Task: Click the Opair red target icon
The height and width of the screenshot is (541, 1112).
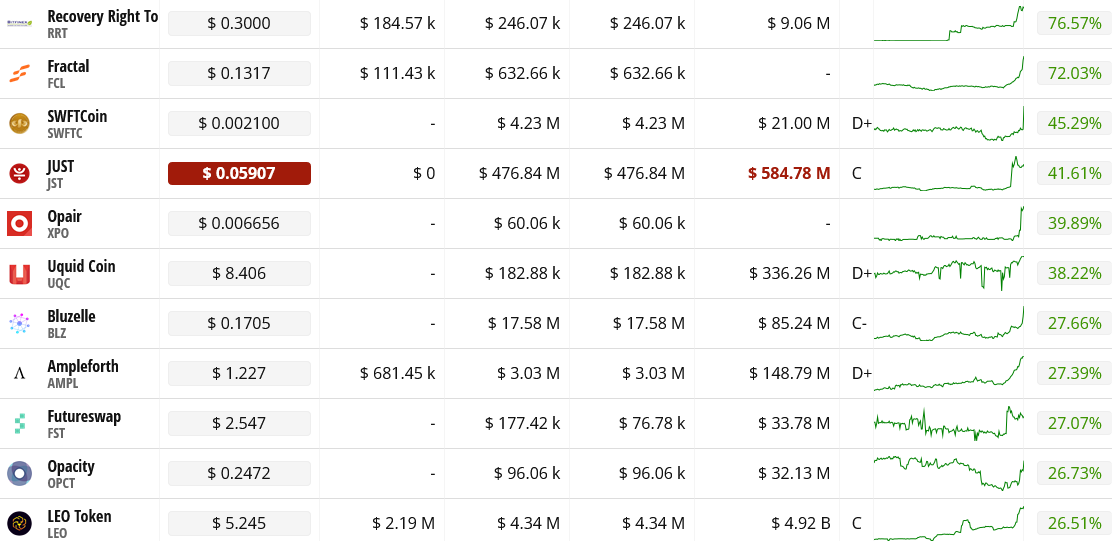Action: tap(19, 223)
